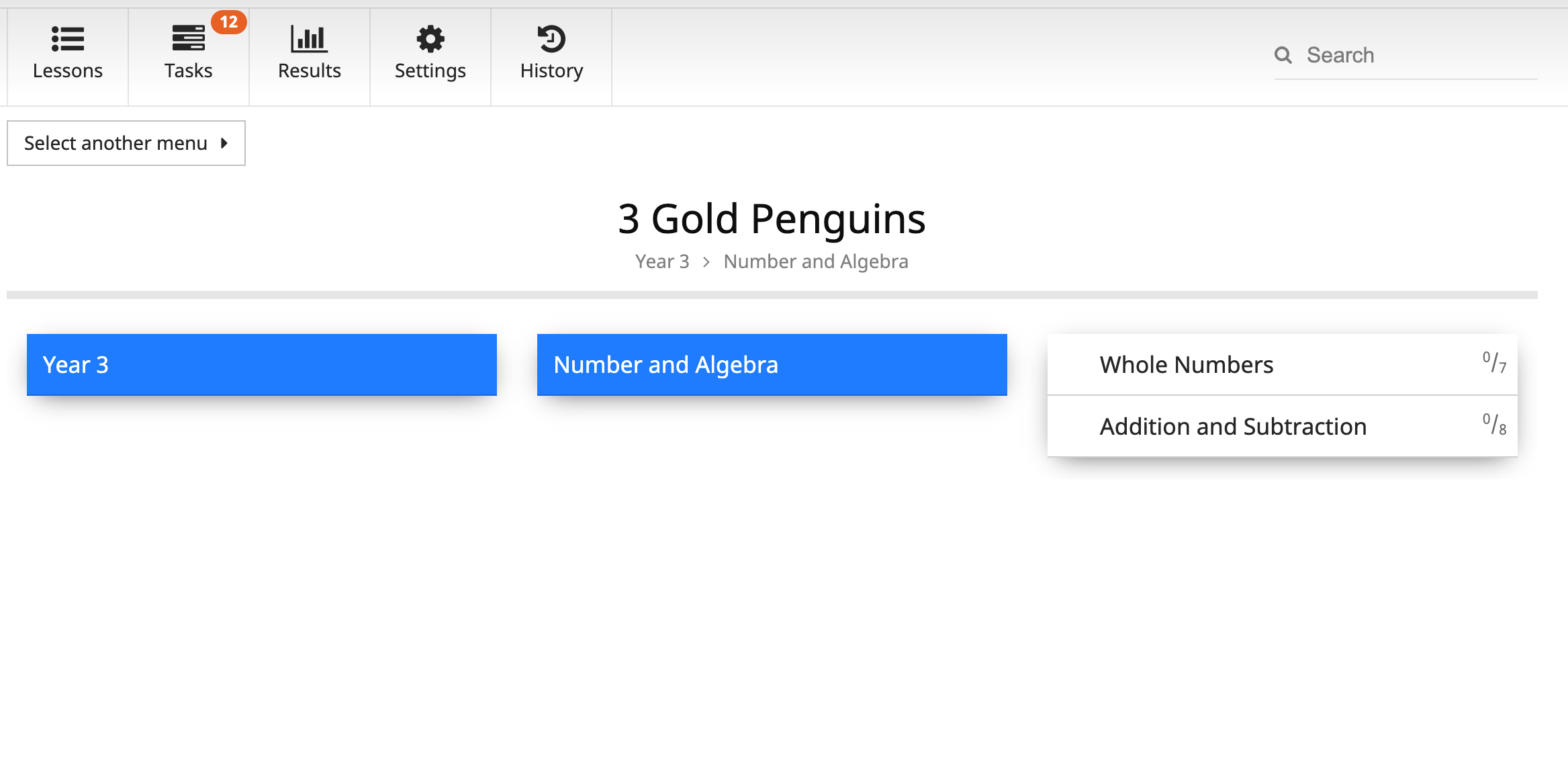The width and height of the screenshot is (1568, 766).
Task: Expand the Select another menu dropdown
Action: (x=116, y=143)
